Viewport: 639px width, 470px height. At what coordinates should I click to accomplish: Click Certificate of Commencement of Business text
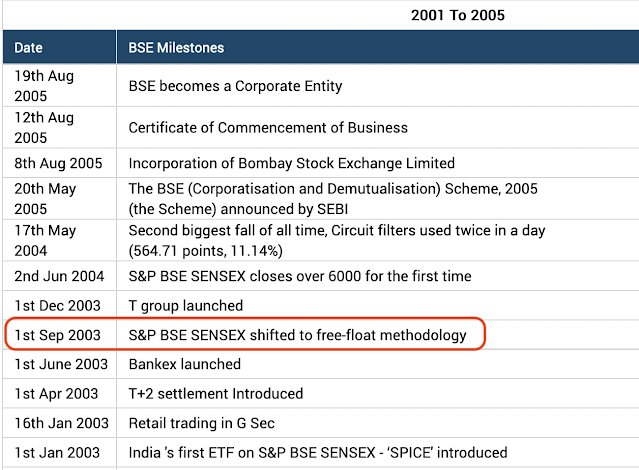[x=268, y=128]
